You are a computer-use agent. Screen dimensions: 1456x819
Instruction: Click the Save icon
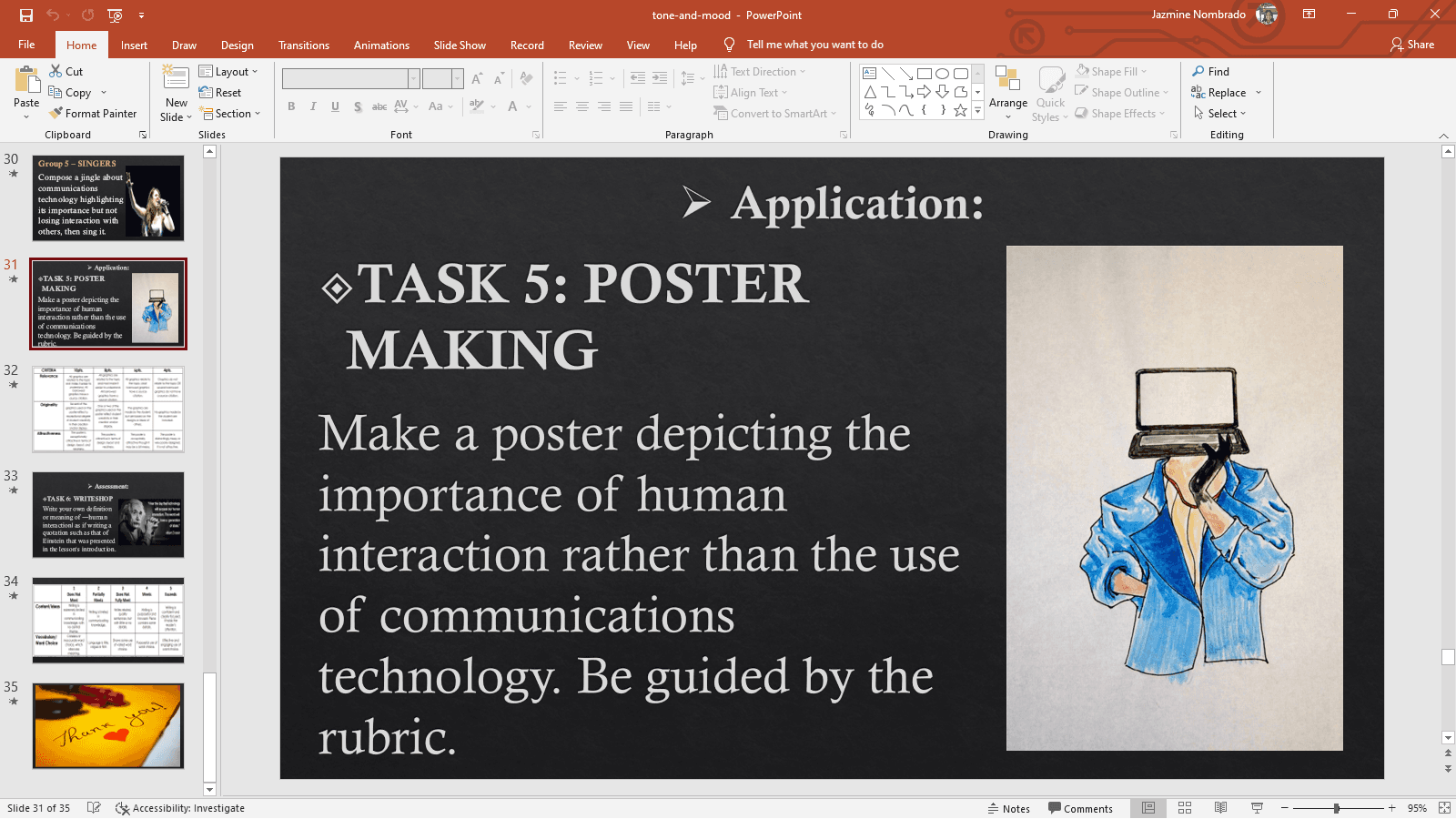click(25, 15)
